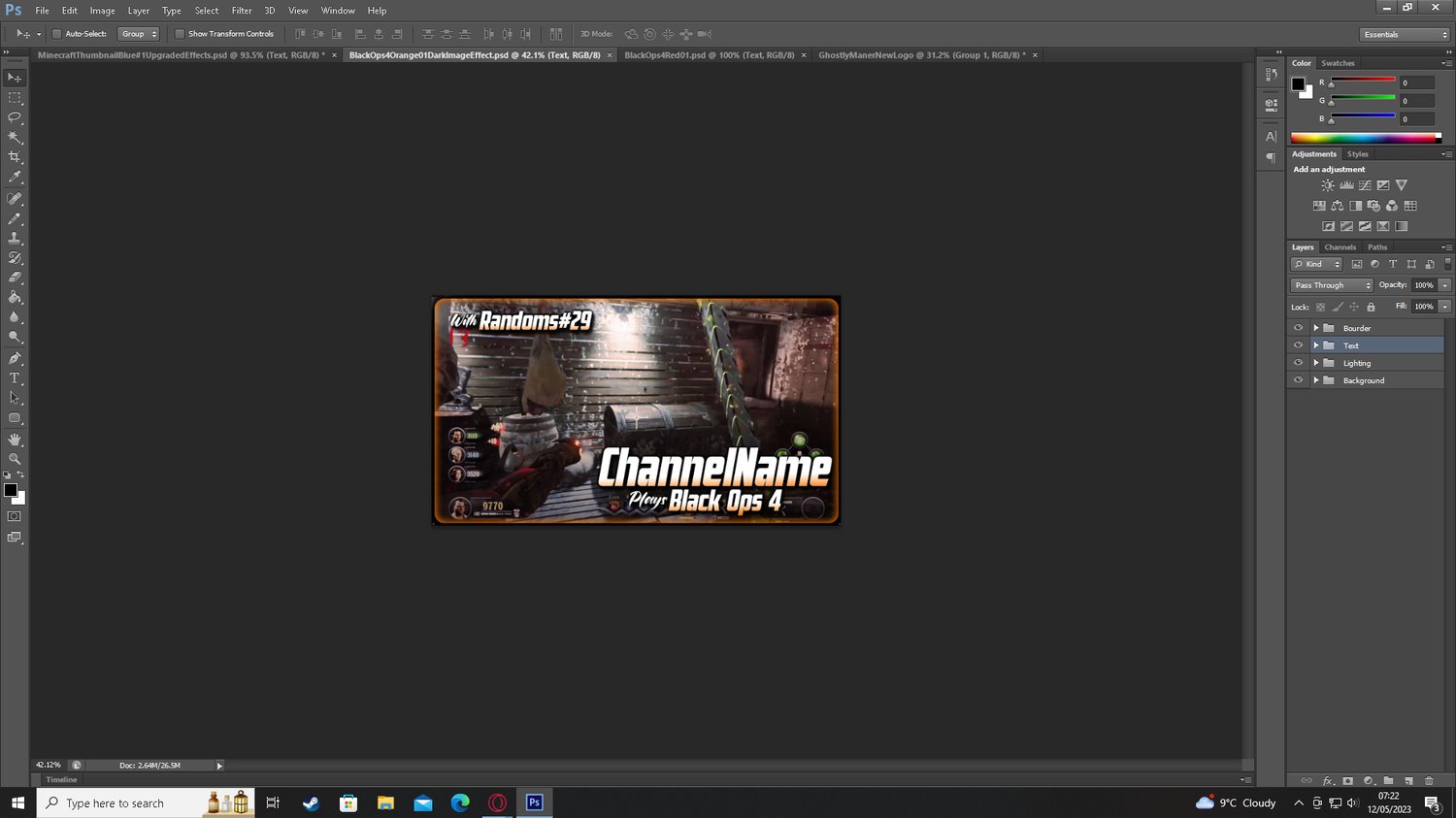This screenshot has width=1456, height=818.
Task: Add a Levels adjustment
Action: [1346, 185]
